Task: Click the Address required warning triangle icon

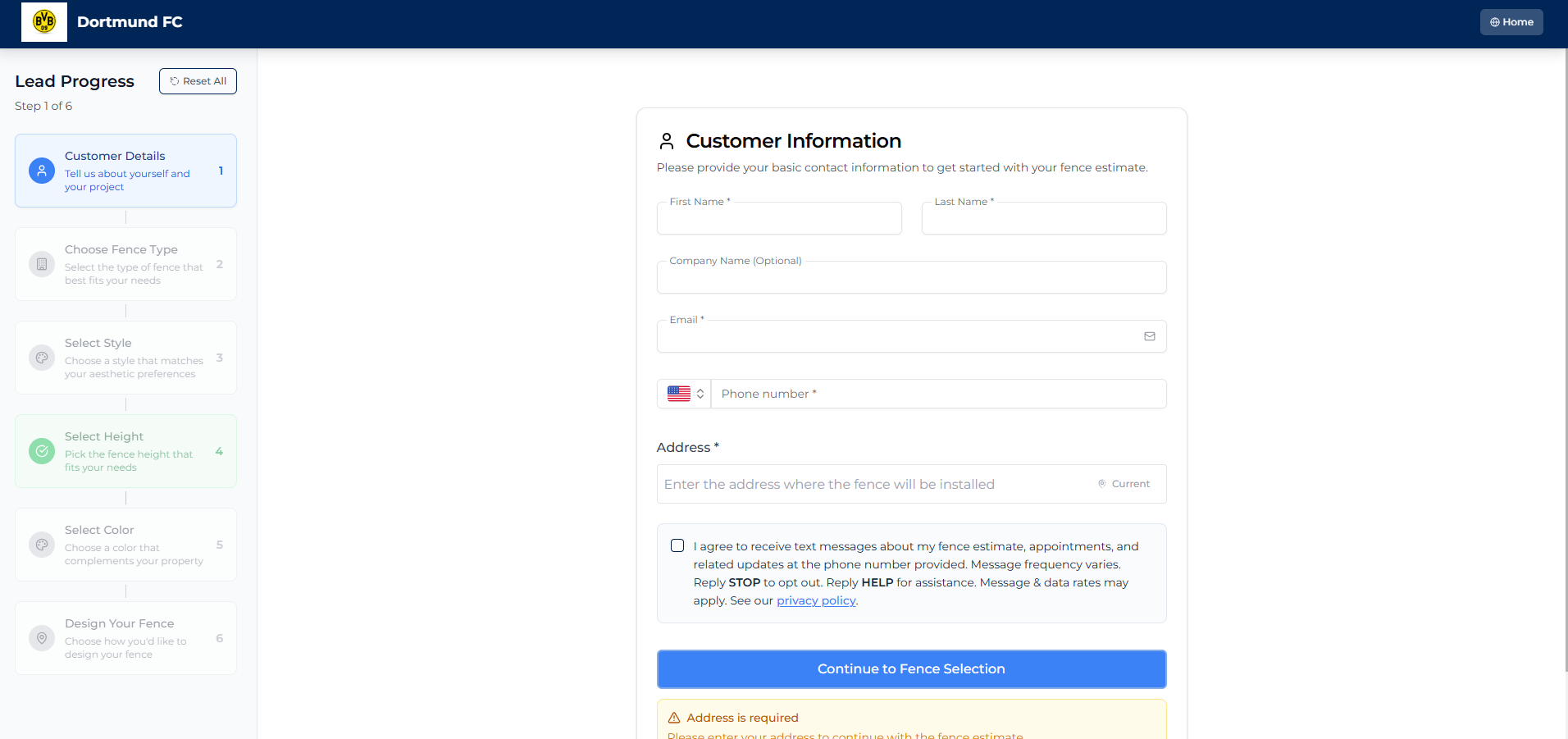Action: [x=674, y=718]
